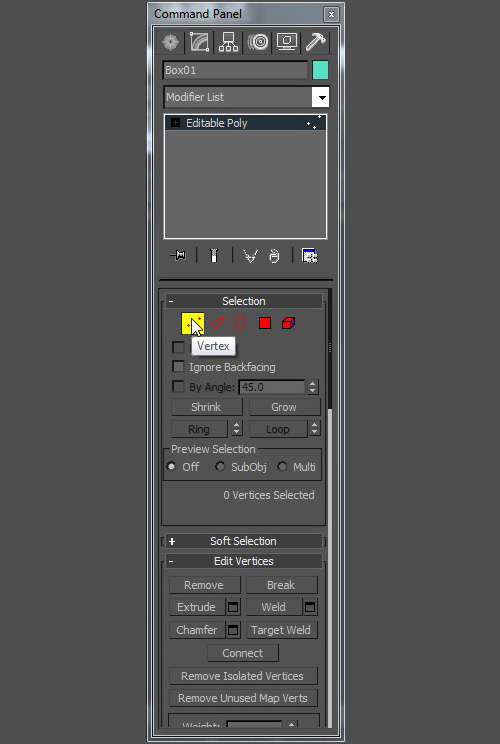Image resolution: width=500 pixels, height=744 pixels.
Task: Open the Hierarchy tab
Action: pyautogui.click(x=228, y=42)
